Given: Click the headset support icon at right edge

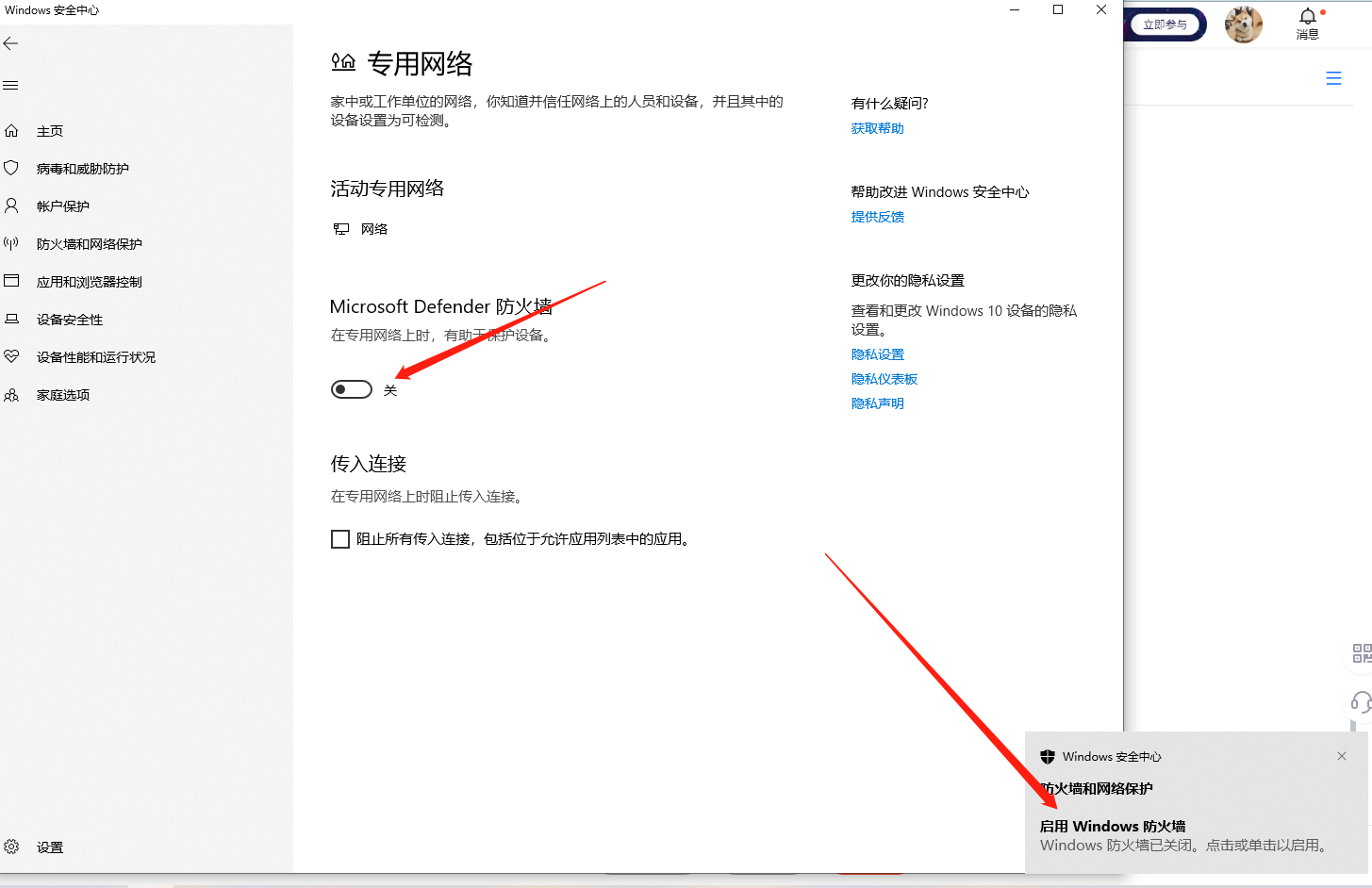Looking at the screenshot, I should tap(1361, 702).
